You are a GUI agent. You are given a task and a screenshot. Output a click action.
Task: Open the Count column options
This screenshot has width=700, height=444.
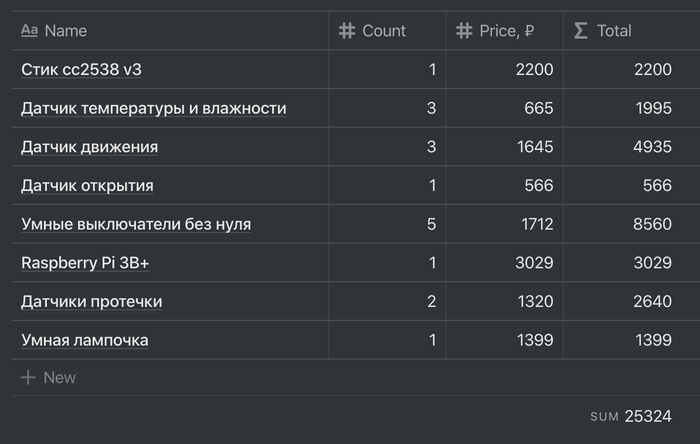[x=384, y=31]
